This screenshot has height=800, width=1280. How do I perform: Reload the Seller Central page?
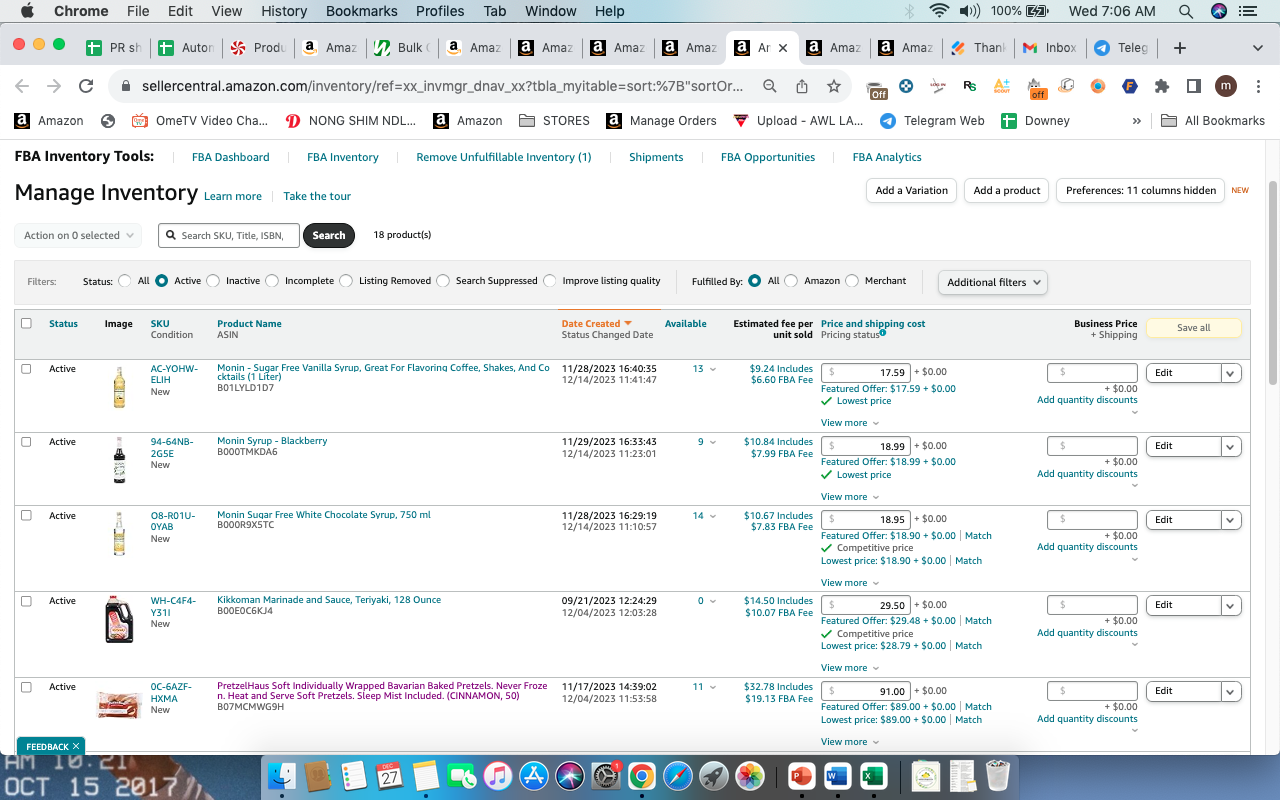[86, 87]
